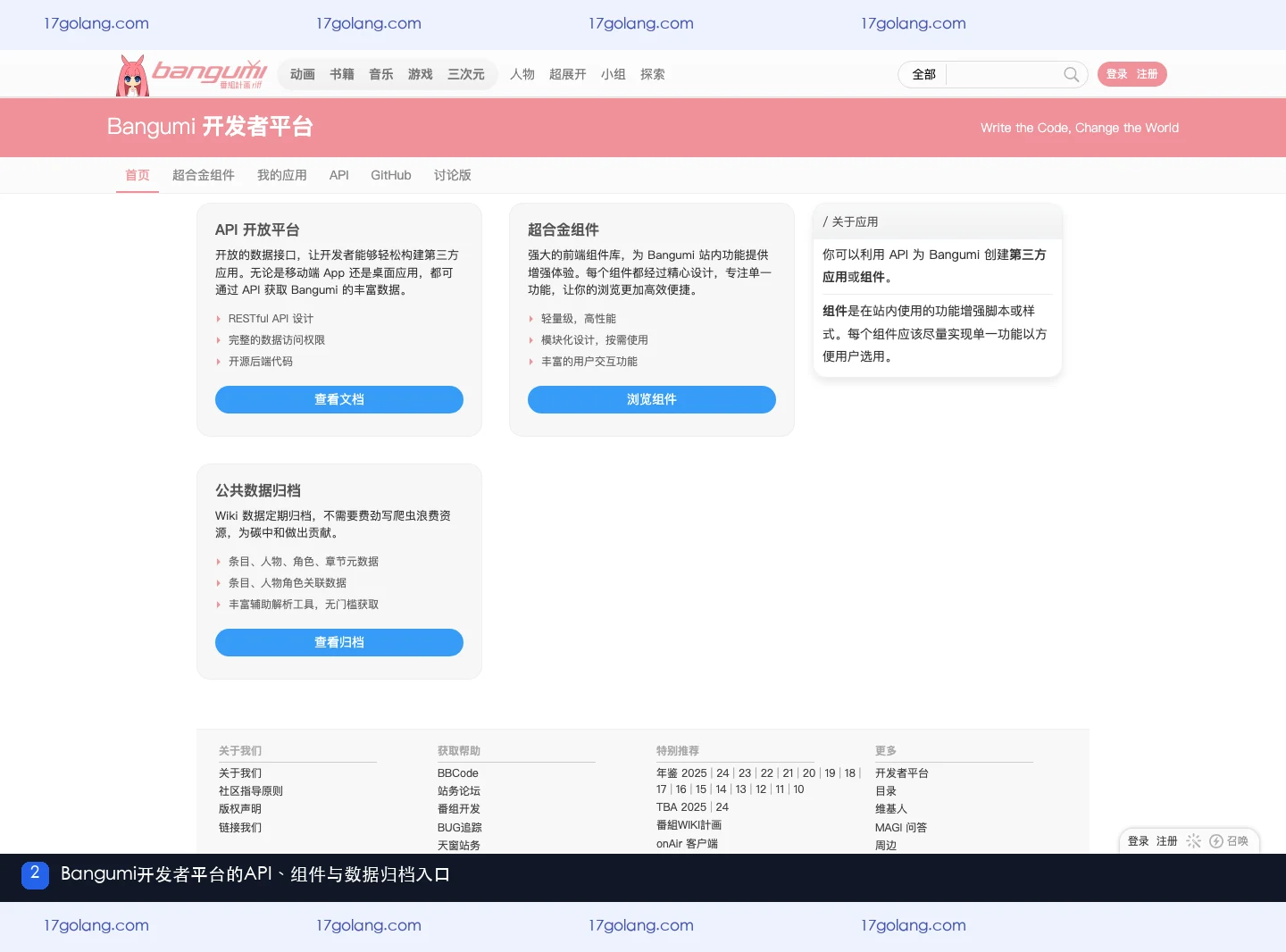Image resolution: width=1286 pixels, height=952 pixels.
Task: Open the MAGI 问答 footer link
Action: pyautogui.click(x=900, y=828)
